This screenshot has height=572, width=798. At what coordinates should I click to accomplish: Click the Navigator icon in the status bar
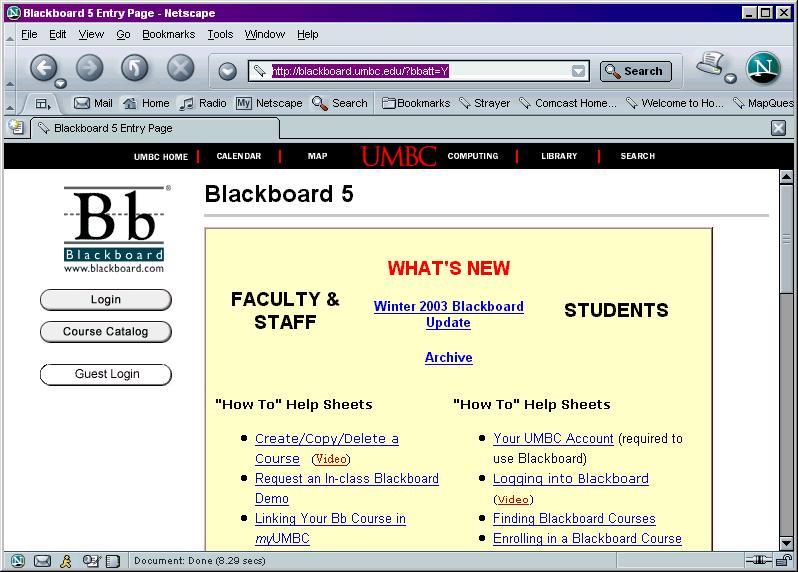[x=18, y=561]
